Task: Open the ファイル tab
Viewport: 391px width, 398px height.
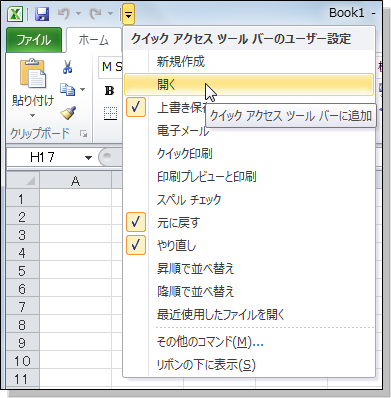Action: [x=34, y=40]
